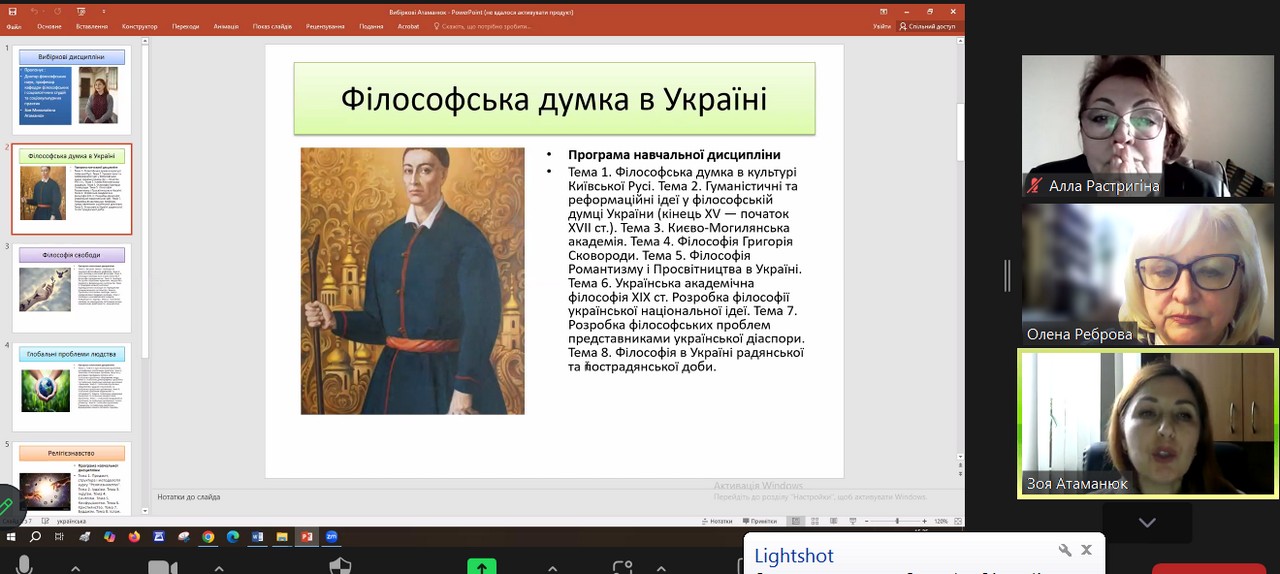The image size is (1280, 574).
Task: Open Lightshot settings wrench icon
Action: pos(1065,550)
